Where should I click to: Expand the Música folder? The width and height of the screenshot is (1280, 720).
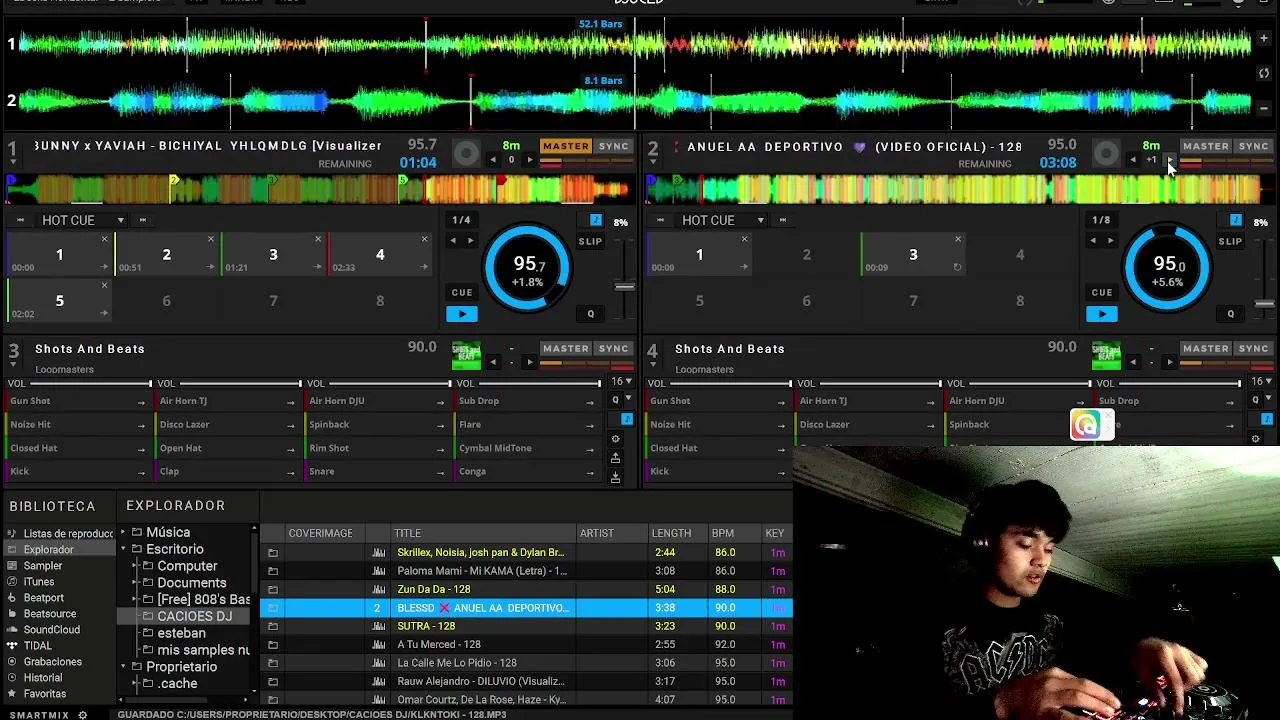[124, 533]
